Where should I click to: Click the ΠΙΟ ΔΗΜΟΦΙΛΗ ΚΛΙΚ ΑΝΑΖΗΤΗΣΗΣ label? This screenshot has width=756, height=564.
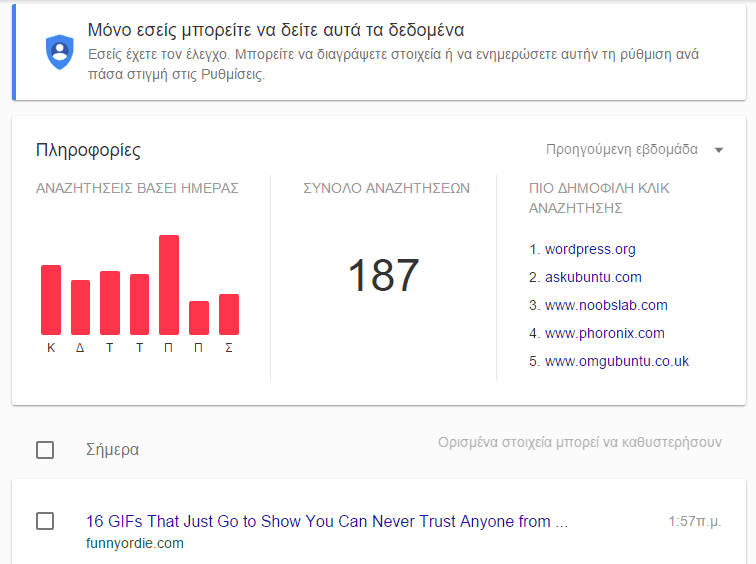click(x=599, y=198)
